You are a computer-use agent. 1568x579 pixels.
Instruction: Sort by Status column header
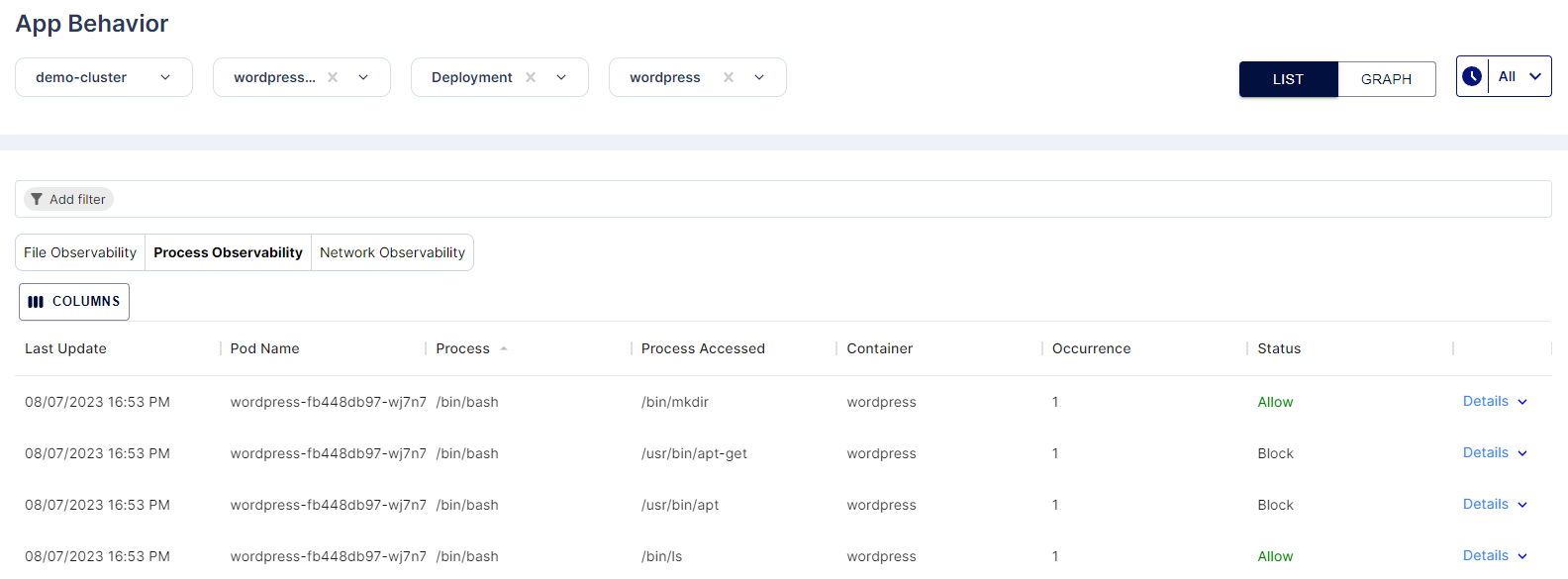[x=1279, y=348]
